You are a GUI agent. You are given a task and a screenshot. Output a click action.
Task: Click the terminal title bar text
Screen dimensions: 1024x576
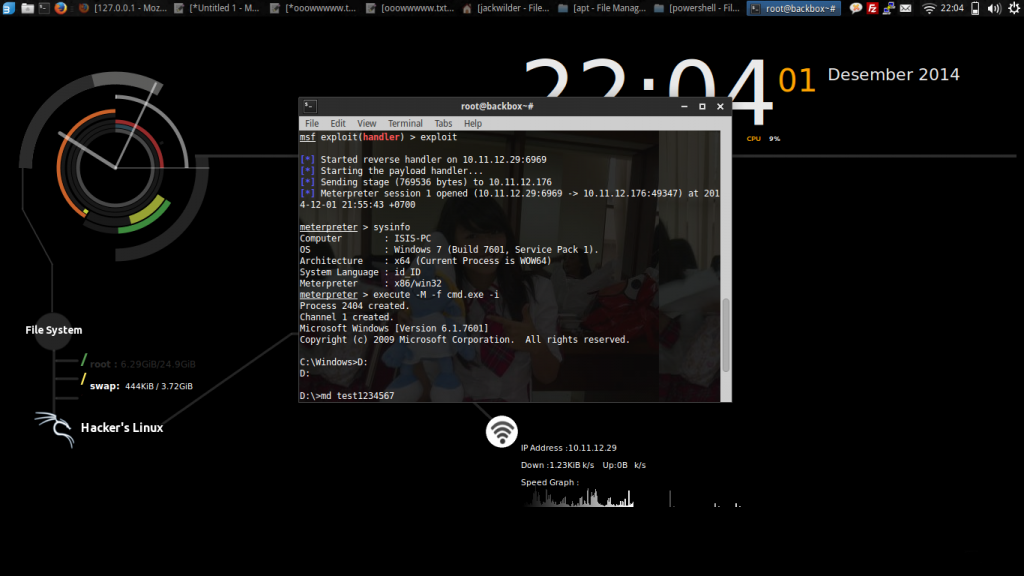497,106
